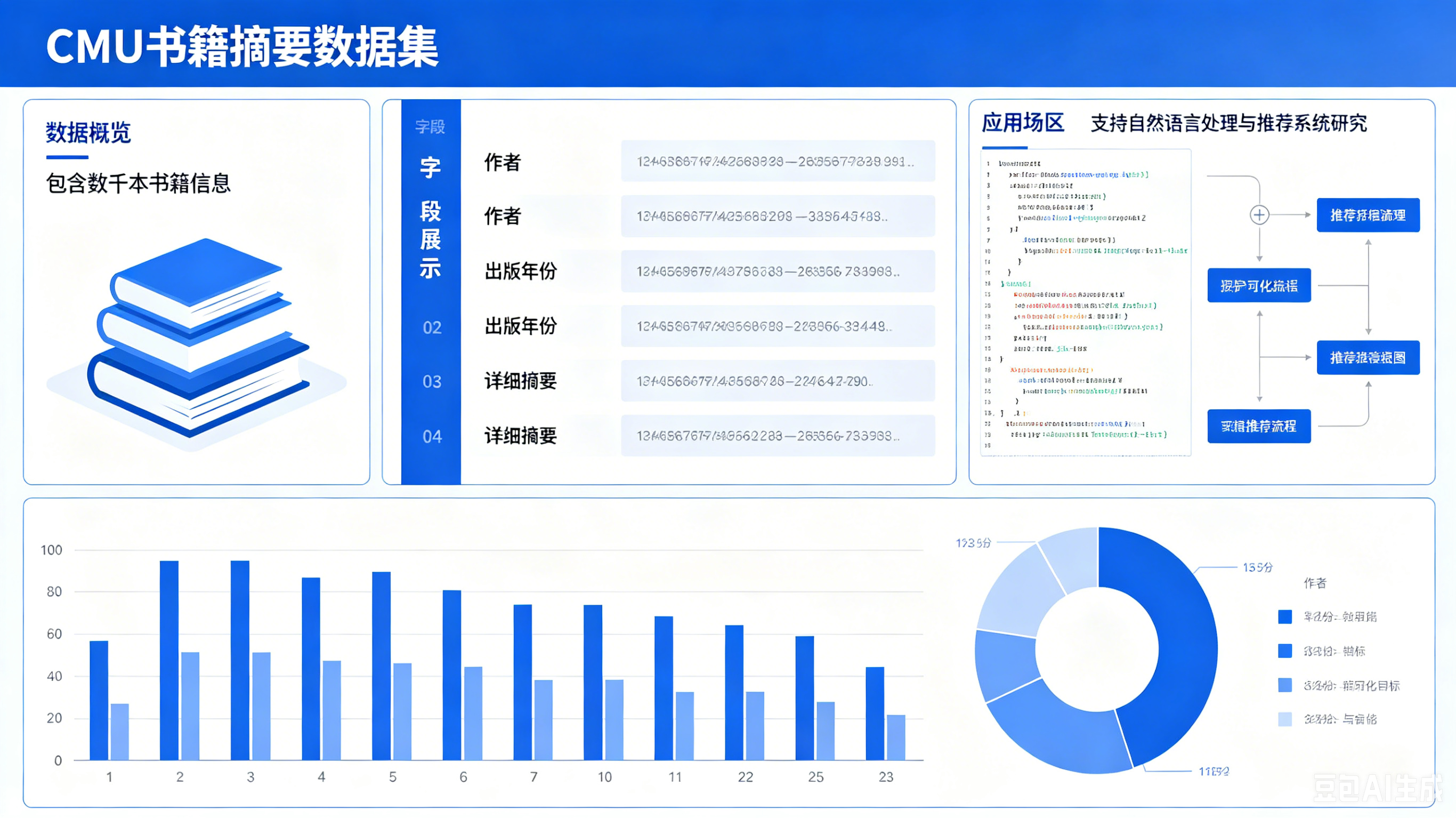This screenshot has height=818, width=1456.
Task: Click the medium blue donut segment at the bottom
Action: tap(1063, 730)
